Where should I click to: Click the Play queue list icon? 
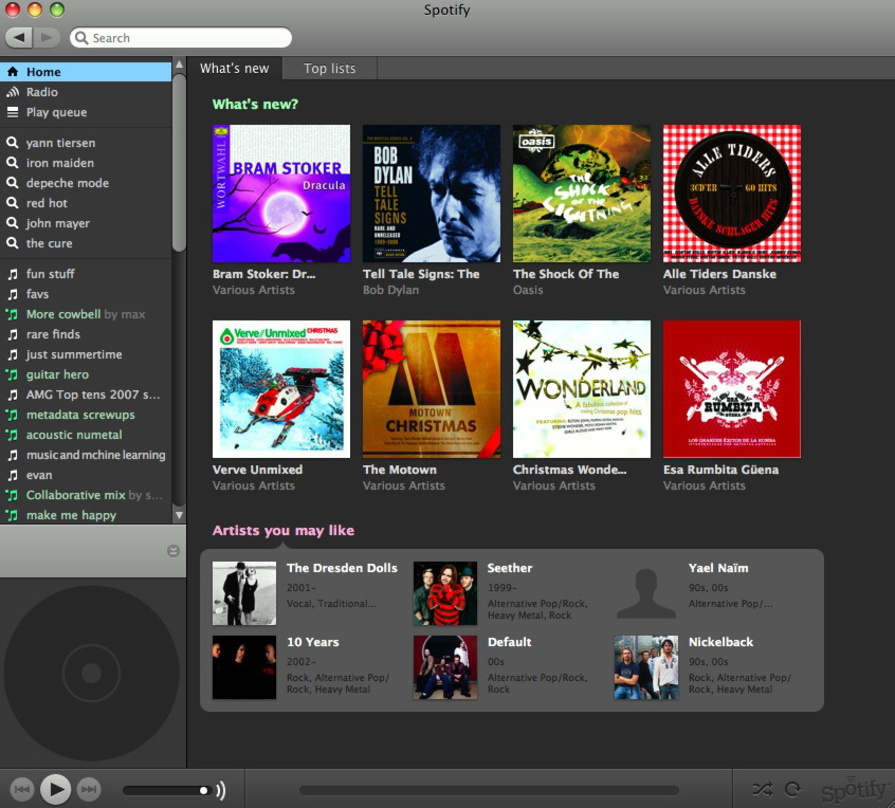(x=13, y=112)
